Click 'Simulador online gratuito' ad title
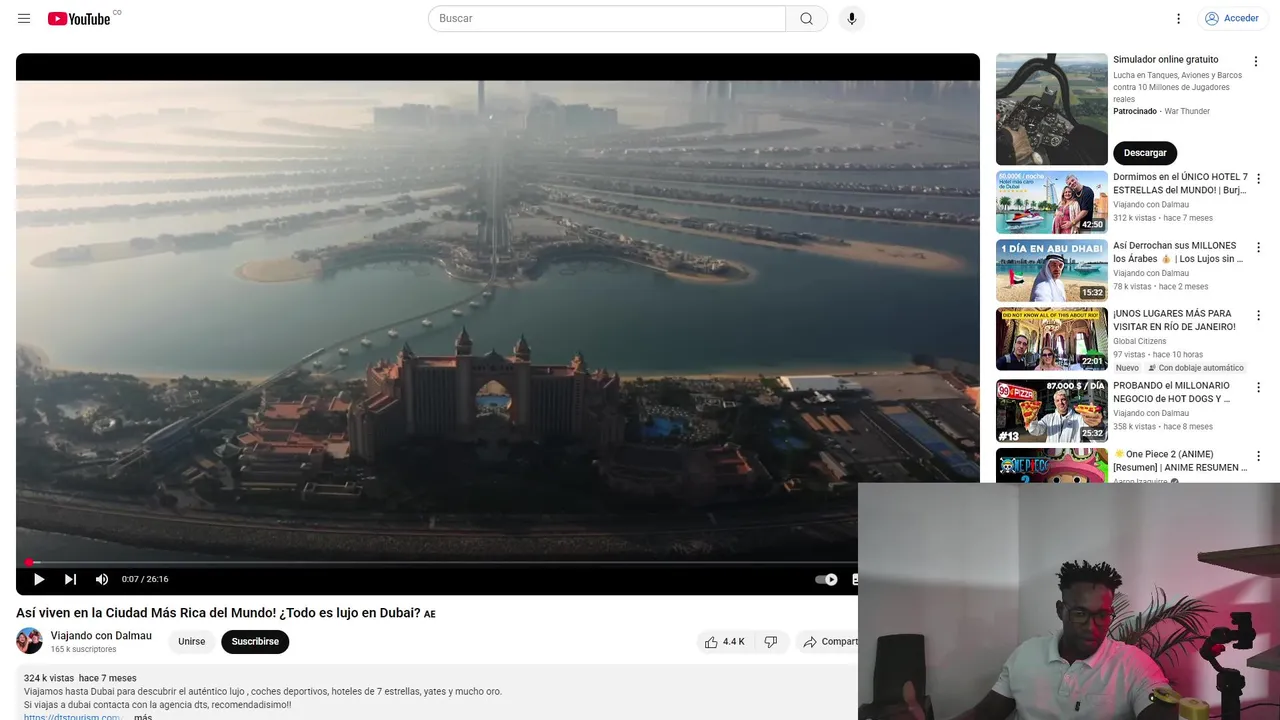Image resolution: width=1280 pixels, height=720 pixels. (1165, 60)
